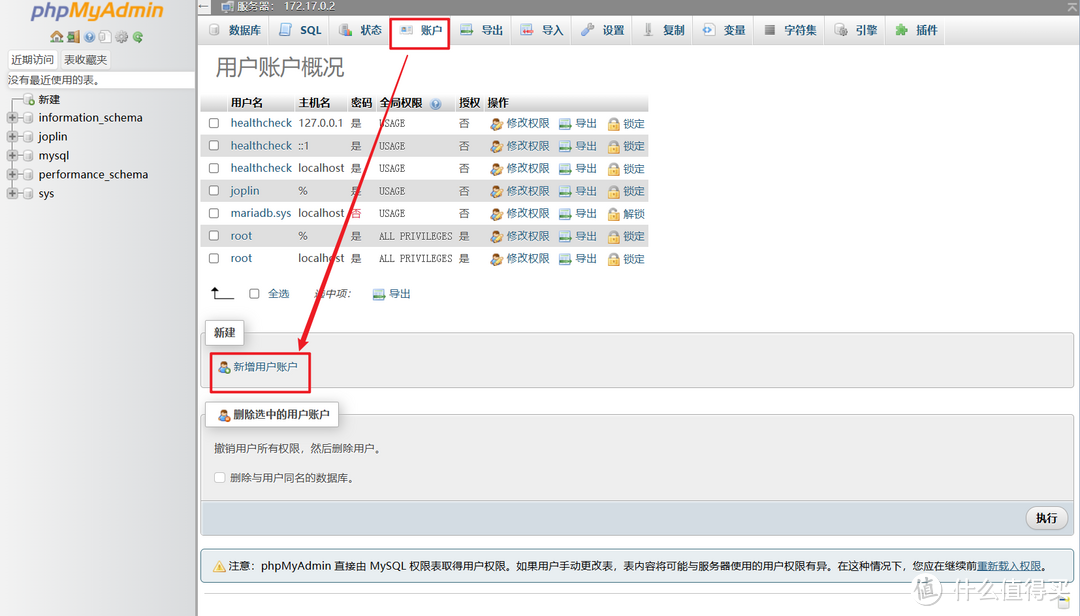The image size is (1080, 616).
Task: Click the back arrow by server address
Action: (x=204, y=7)
